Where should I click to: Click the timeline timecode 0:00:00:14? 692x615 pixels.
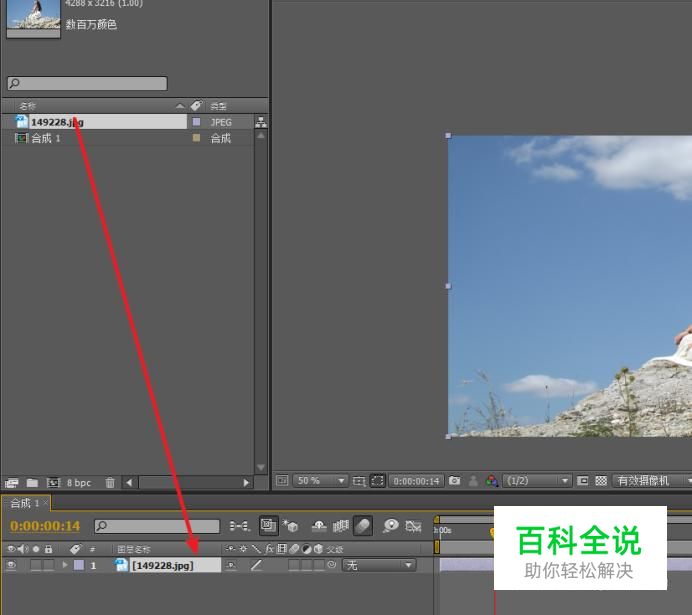pyautogui.click(x=45, y=526)
